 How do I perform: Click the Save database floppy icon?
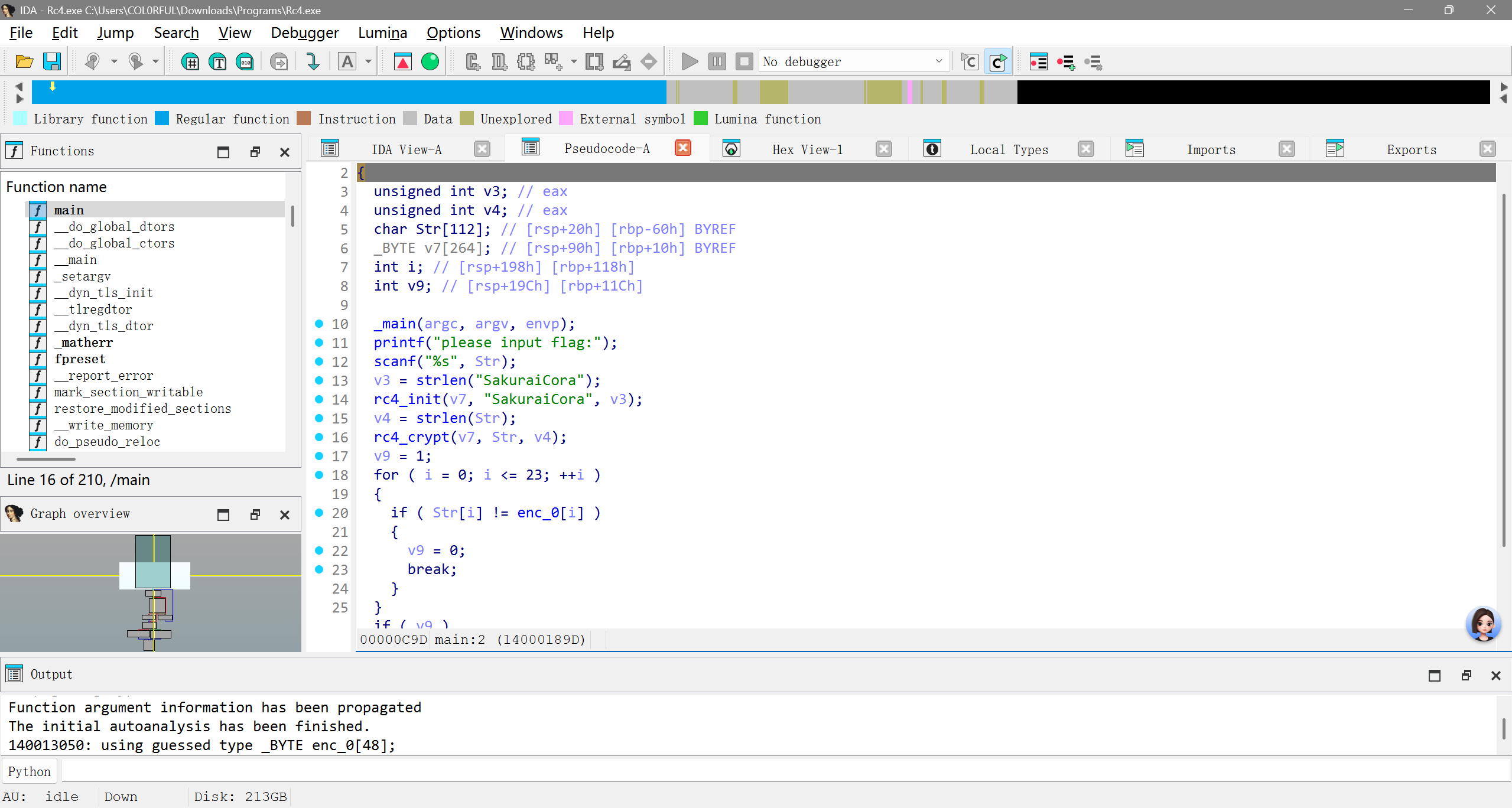[52, 61]
